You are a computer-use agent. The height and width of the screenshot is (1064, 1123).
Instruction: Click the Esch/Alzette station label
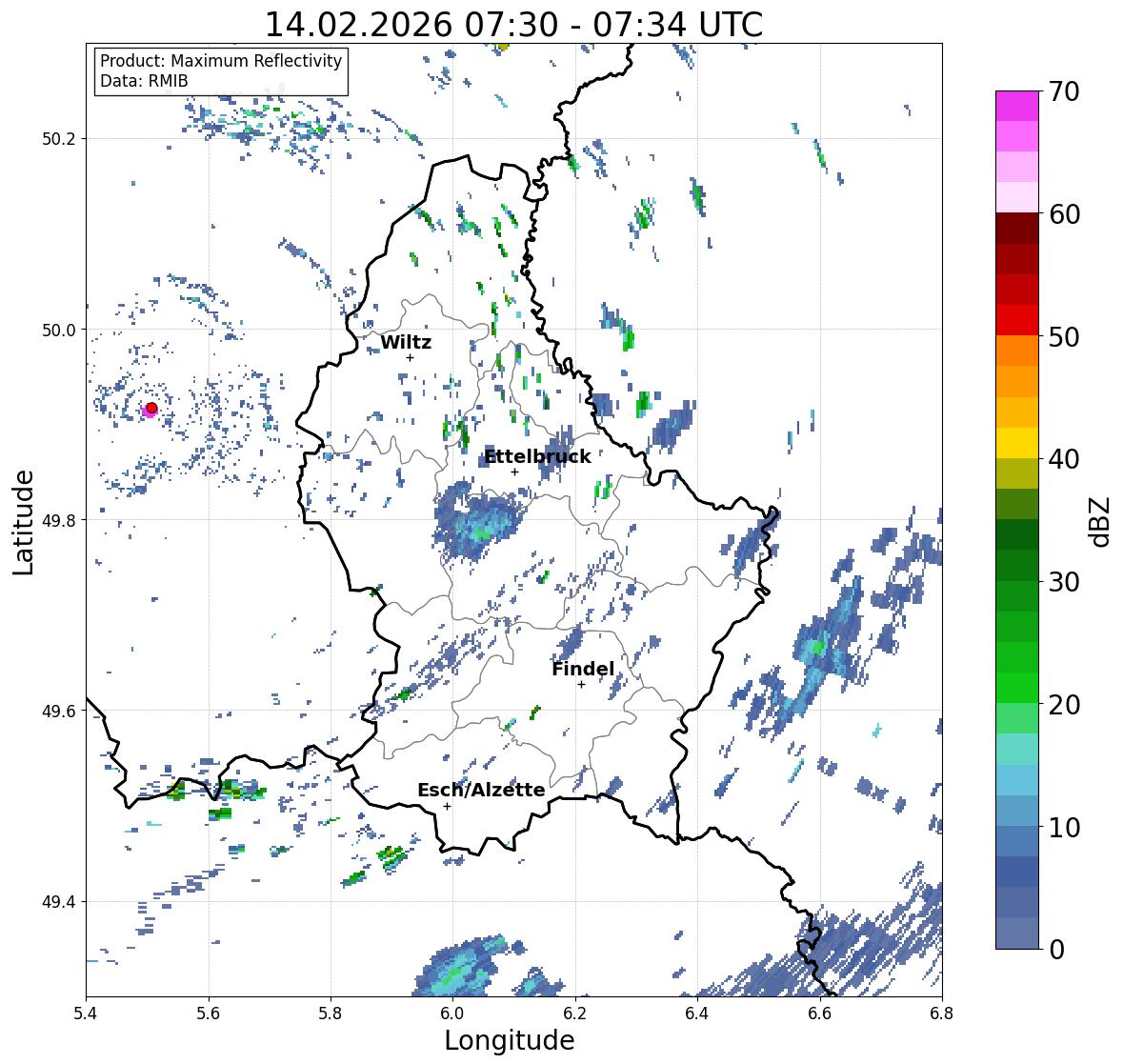pos(481,790)
